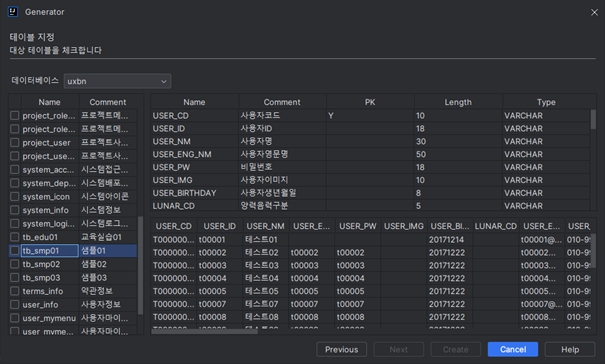Select the system_logi... table row name
The image size is (605, 364).
[49, 223]
